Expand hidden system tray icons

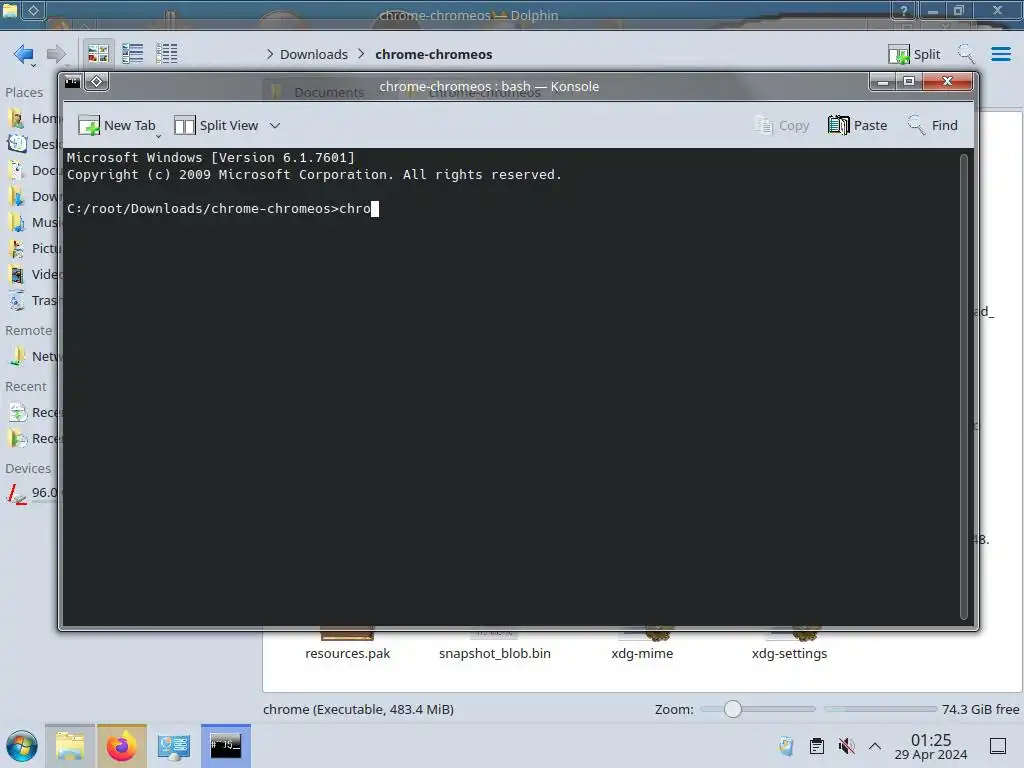tap(875, 746)
